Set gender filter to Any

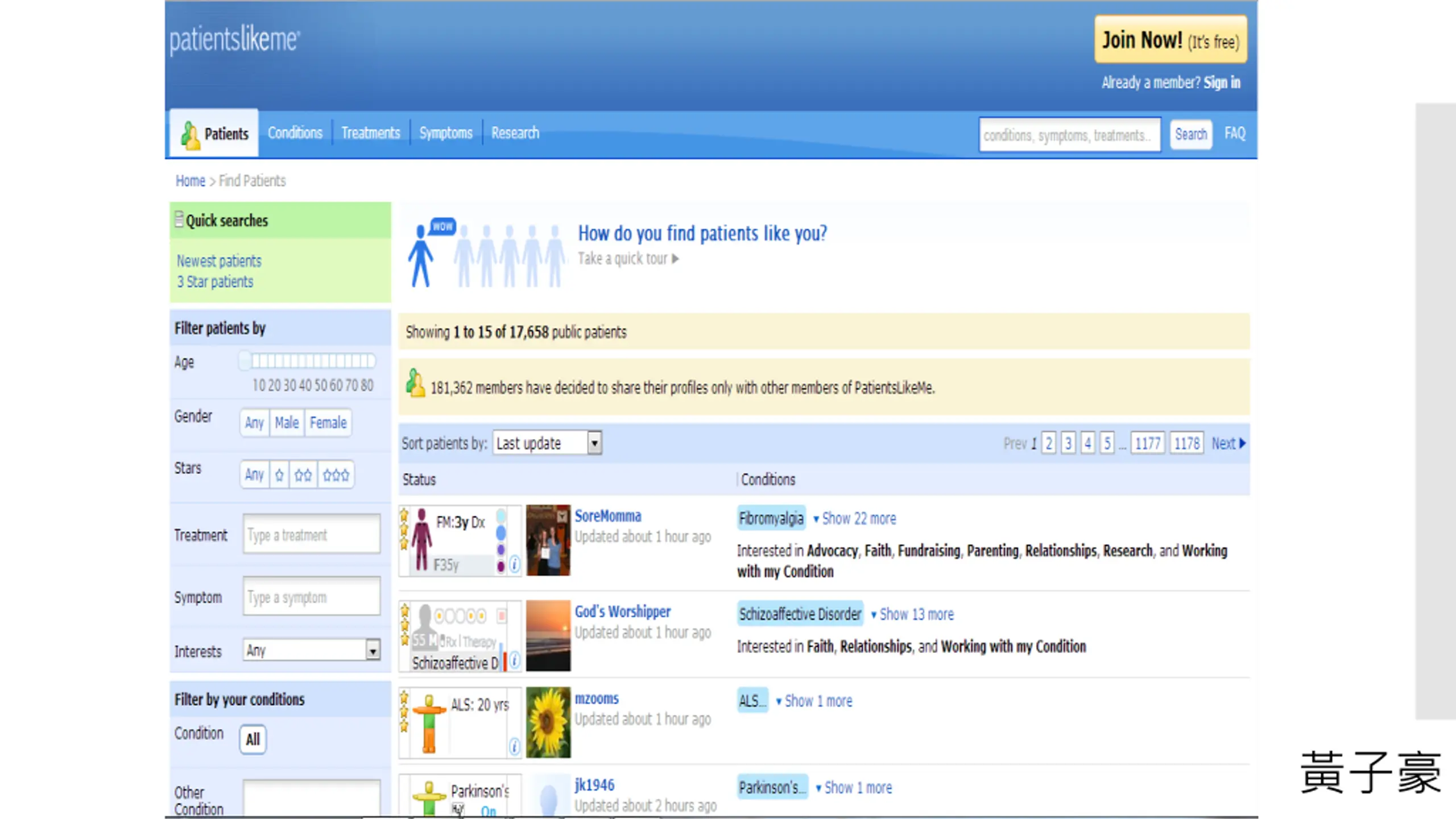(x=254, y=423)
